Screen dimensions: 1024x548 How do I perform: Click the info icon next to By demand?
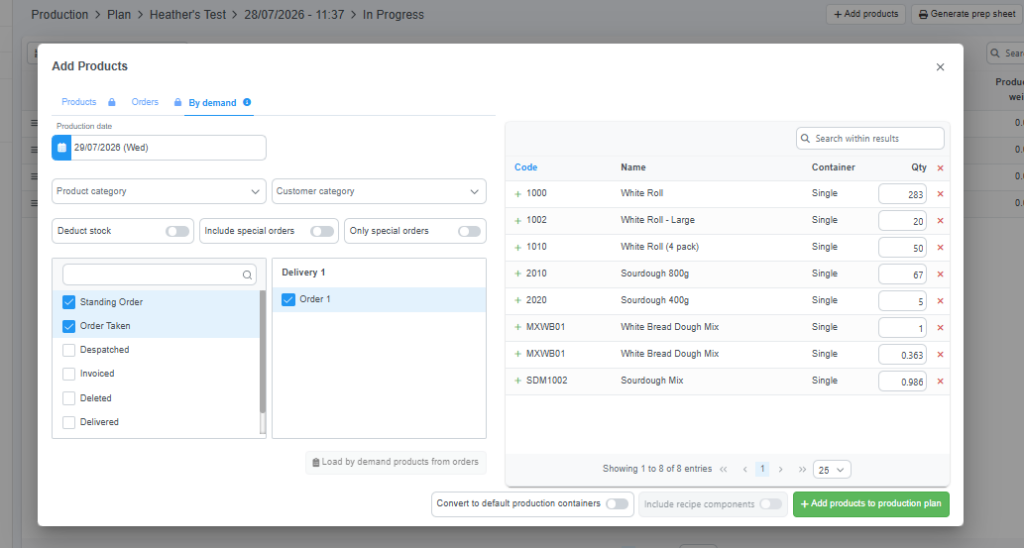click(x=247, y=102)
